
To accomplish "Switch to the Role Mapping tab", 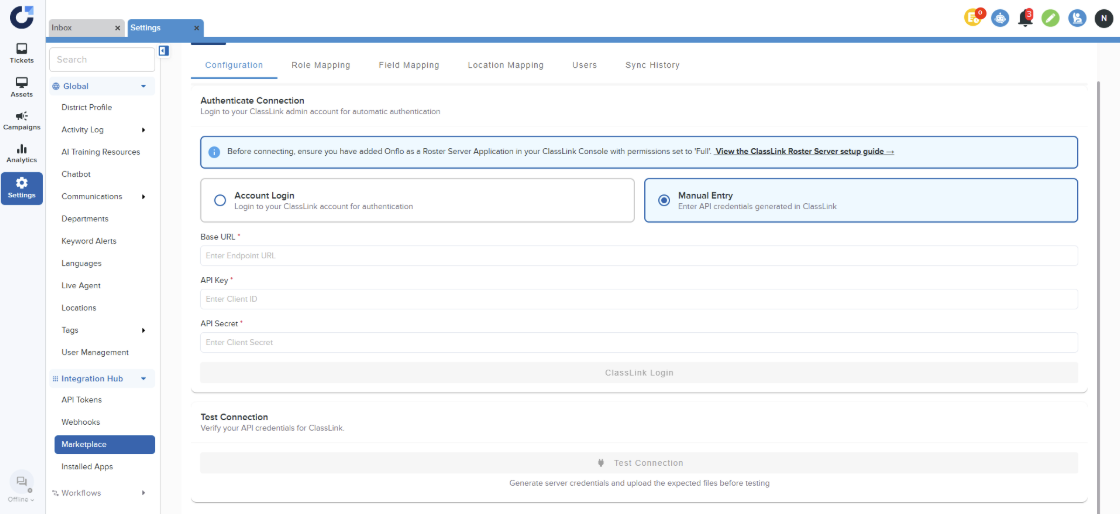I will pyautogui.click(x=320, y=65).
